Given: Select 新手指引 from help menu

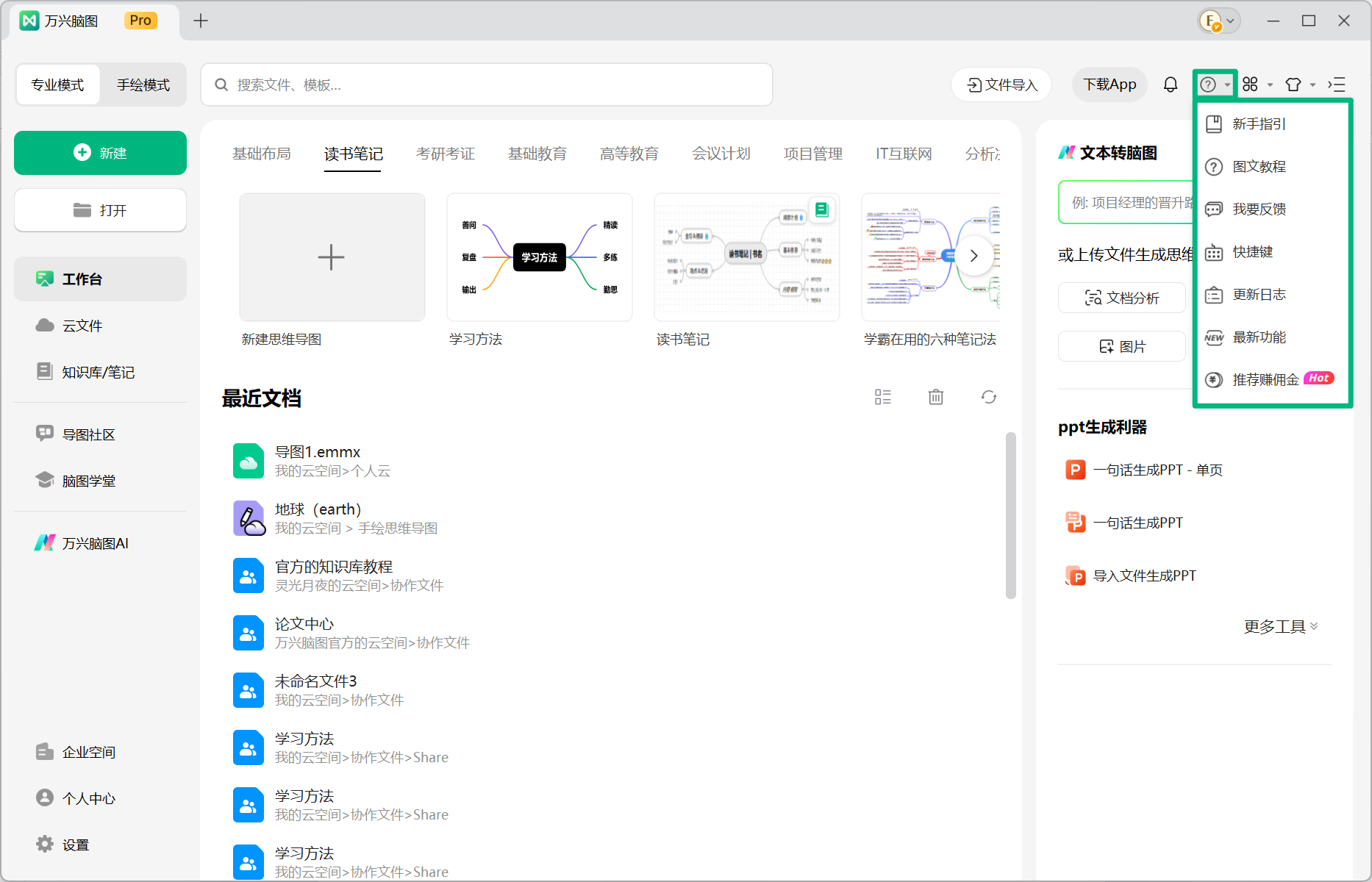Looking at the screenshot, I should click(x=1273, y=123).
